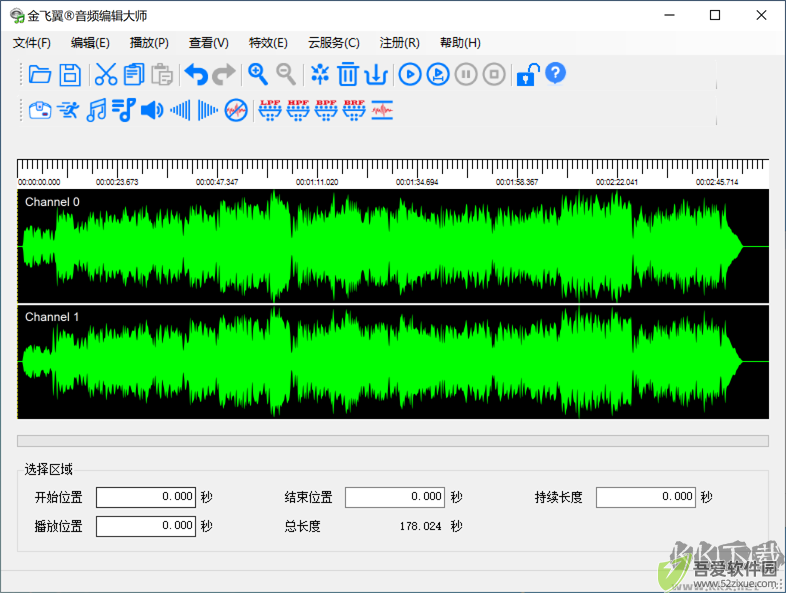Copy the selected audio
786x593 pixels.
tap(134, 74)
